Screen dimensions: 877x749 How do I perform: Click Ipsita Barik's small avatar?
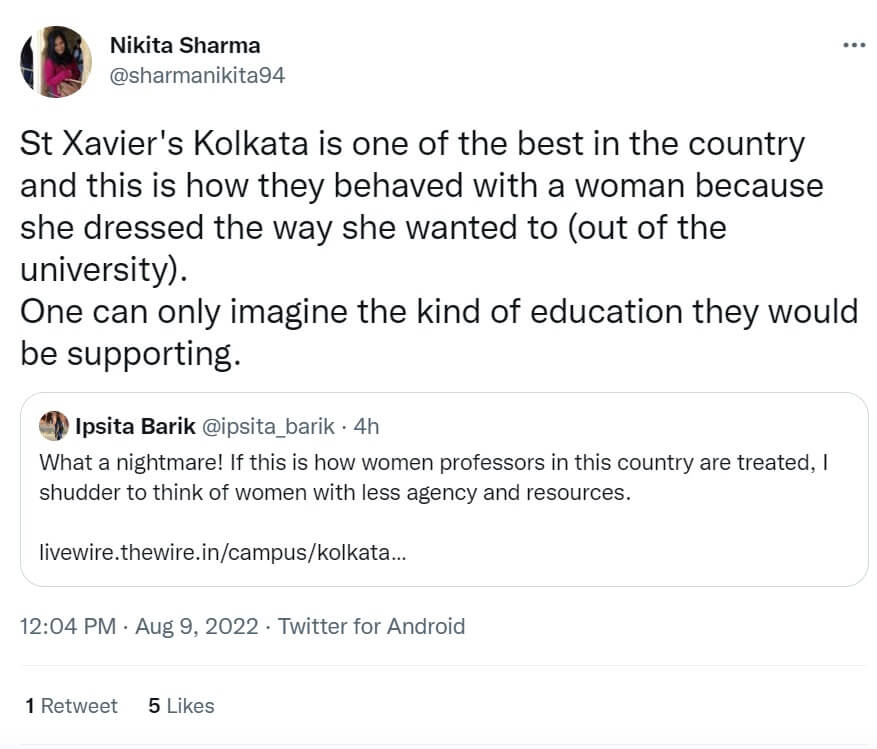point(54,426)
